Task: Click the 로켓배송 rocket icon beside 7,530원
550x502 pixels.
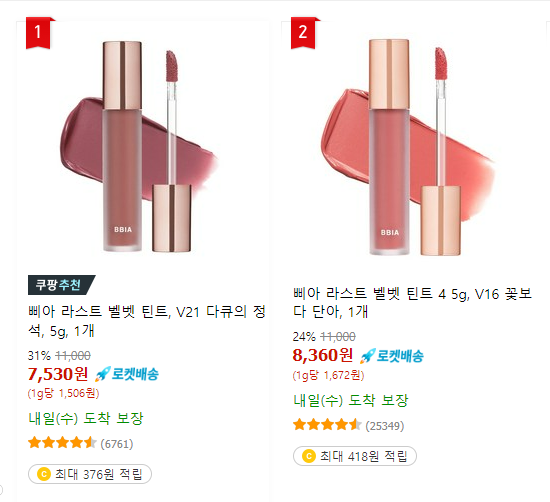Action: pyautogui.click(x=103, y=374)
